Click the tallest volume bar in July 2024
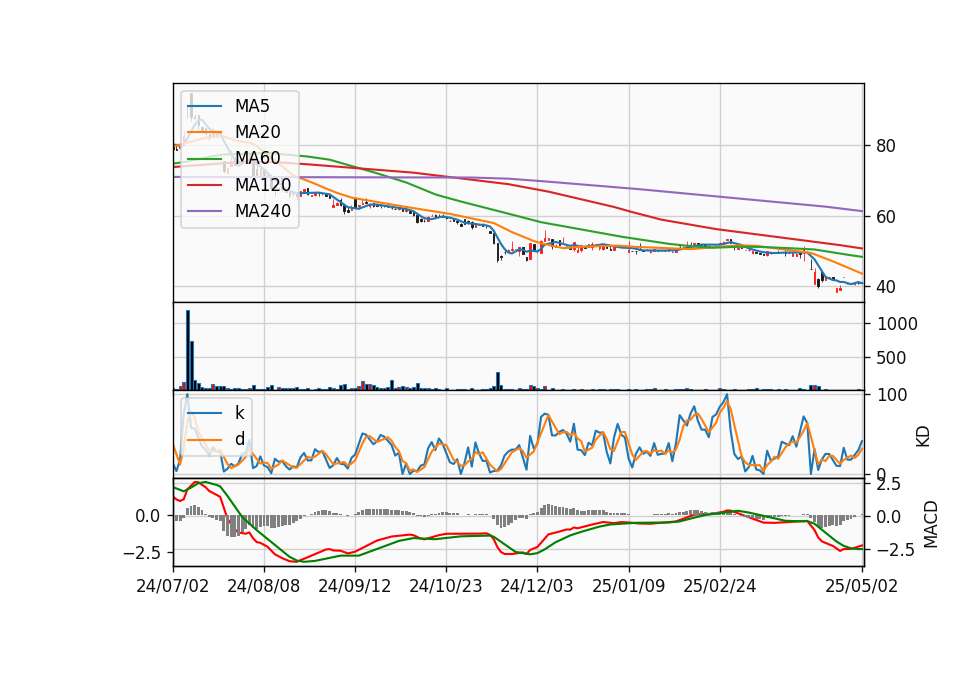The width and height of the screenshot is (960, 690). coord(188,350)
